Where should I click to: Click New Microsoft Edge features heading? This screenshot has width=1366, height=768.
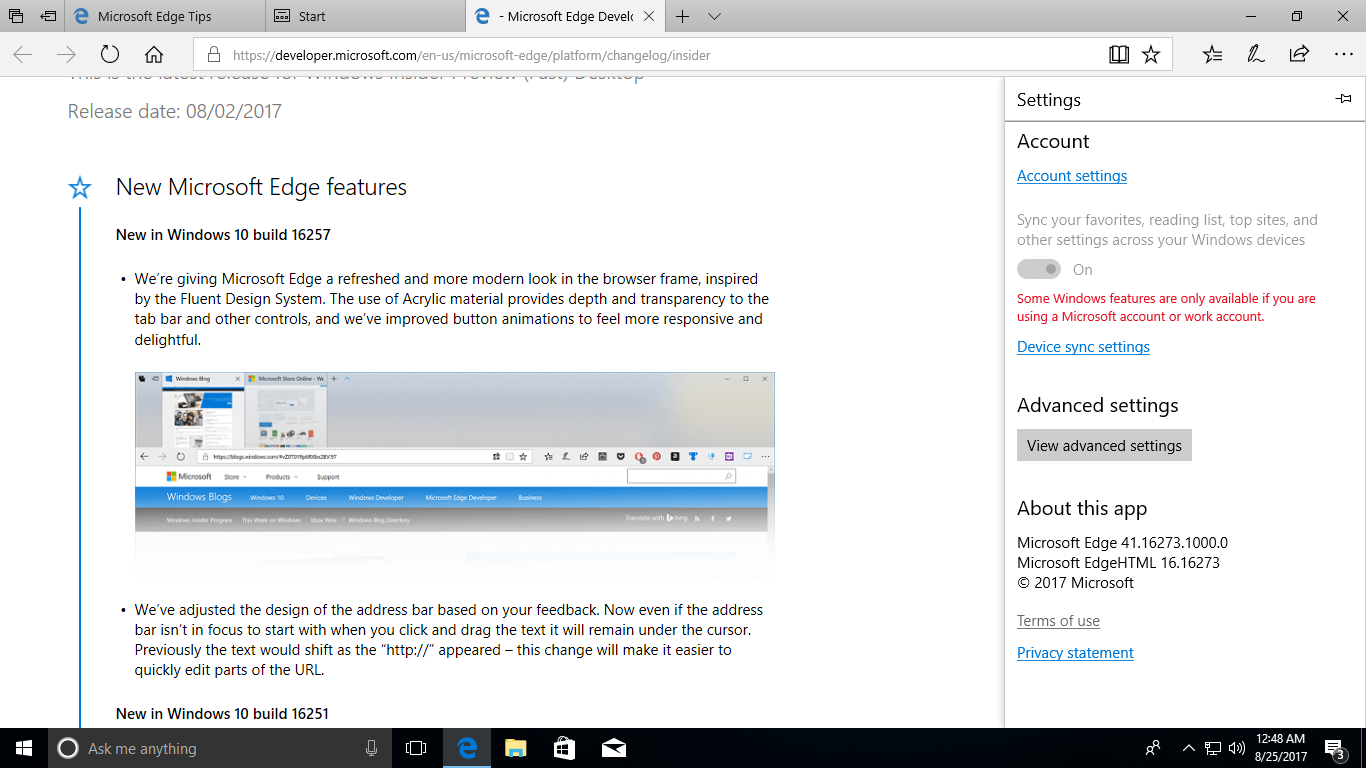pyautogui.click(x=261, y=187)
